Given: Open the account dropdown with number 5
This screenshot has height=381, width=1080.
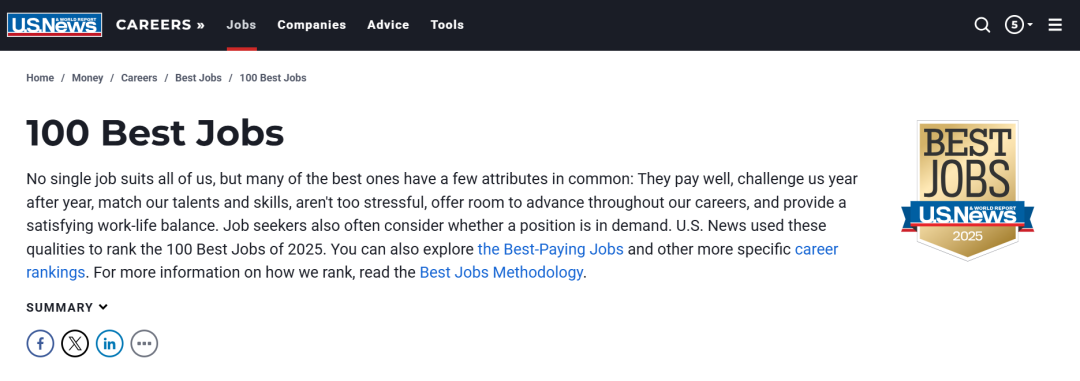Looking at the screenshot, I should 1019,25.
